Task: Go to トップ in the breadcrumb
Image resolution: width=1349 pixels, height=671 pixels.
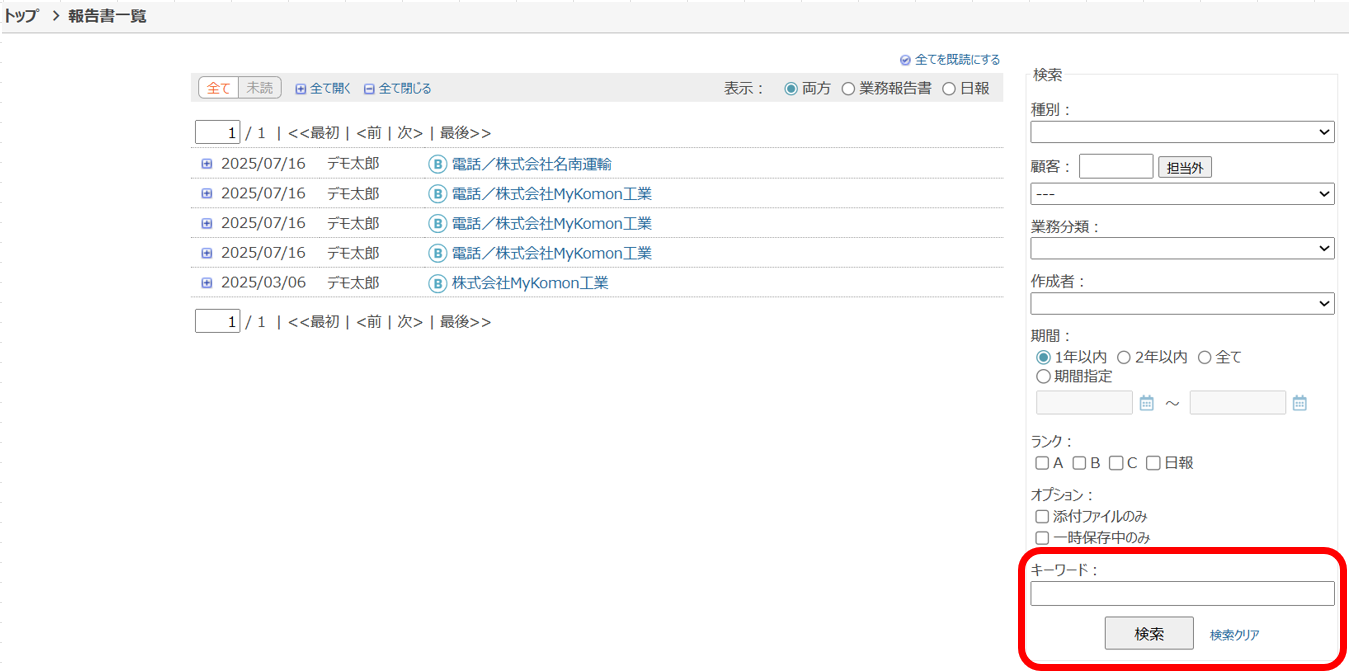Action: tap(21, 16)
